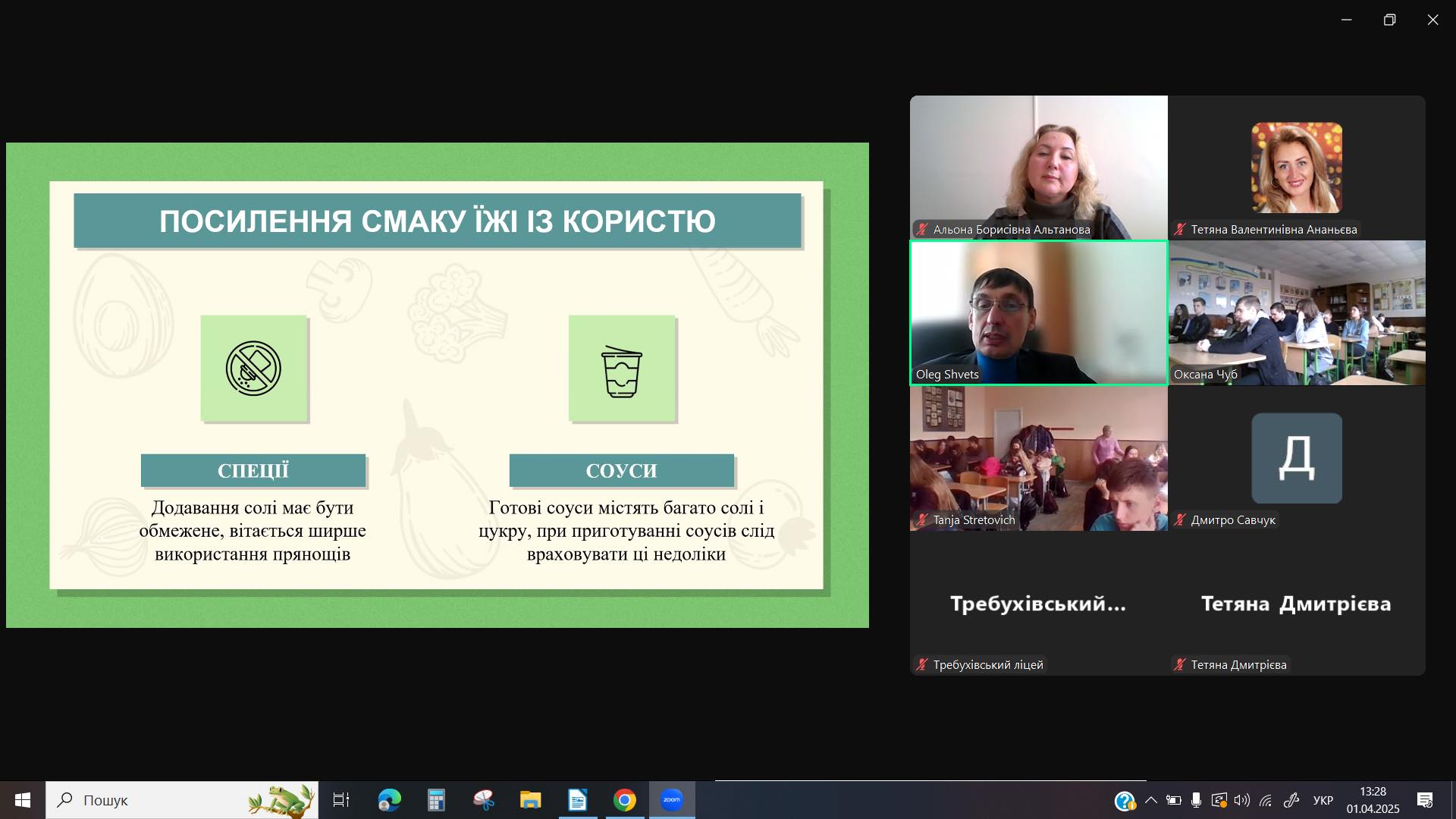Click the Оксана Чуб name label
This screenshot has height=819, width=1456.
click(x=1206, y=374)
